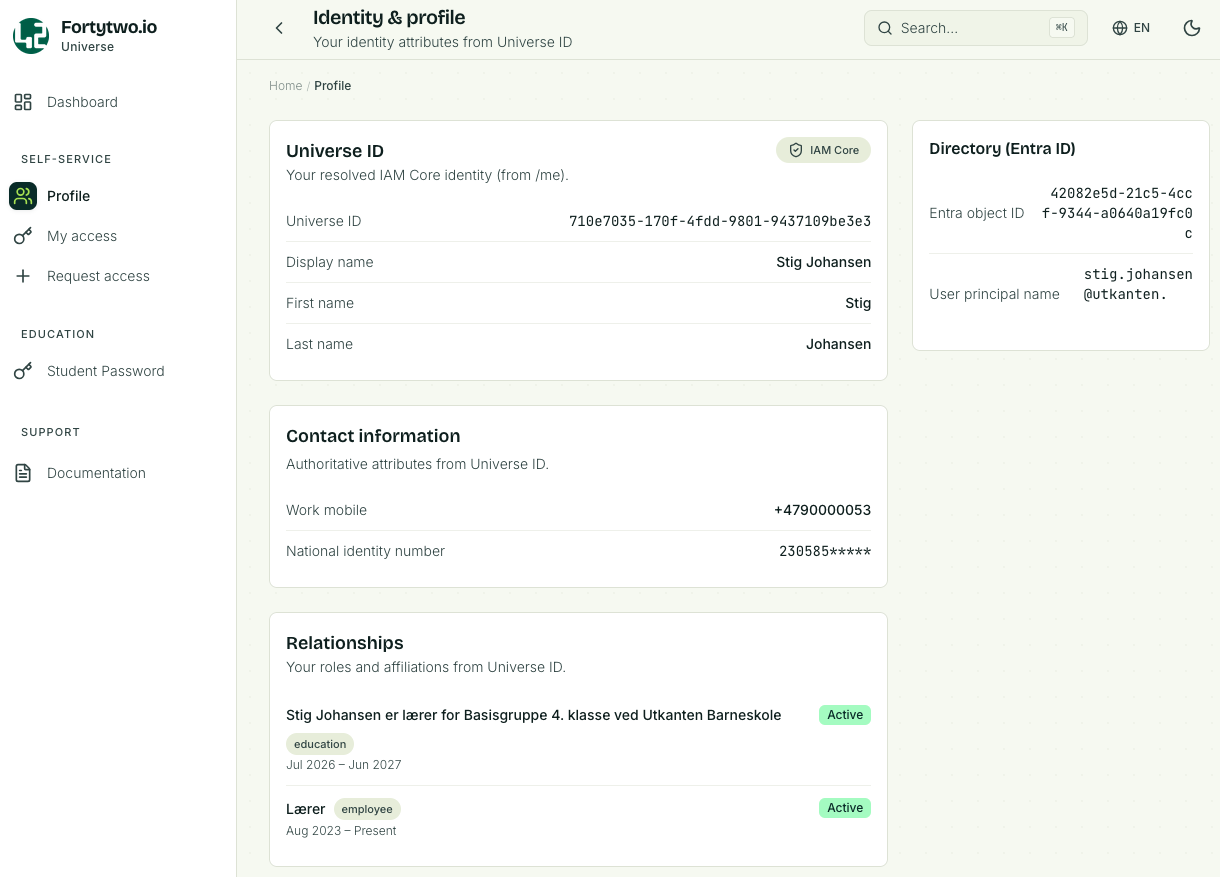The height and width of the screenshot is (877, 1220).
Task: Click national identity number 230585*****
Action: click(825, 551)
